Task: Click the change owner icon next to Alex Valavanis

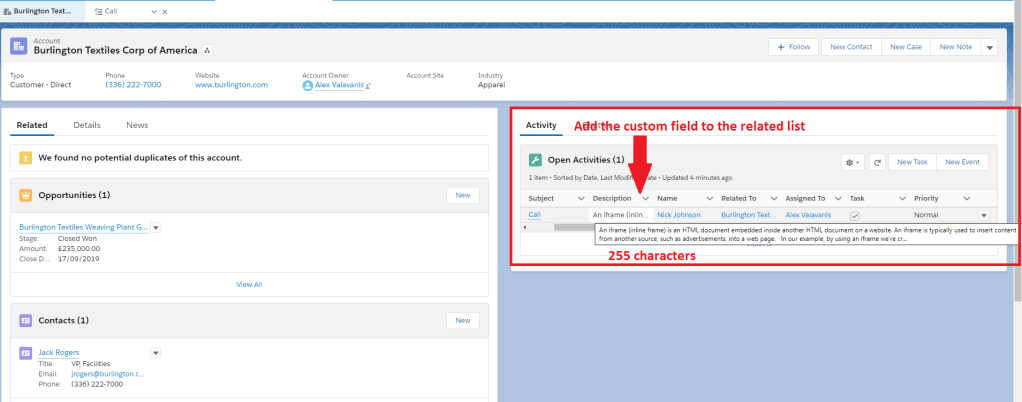Action: [x=369, y=86]
